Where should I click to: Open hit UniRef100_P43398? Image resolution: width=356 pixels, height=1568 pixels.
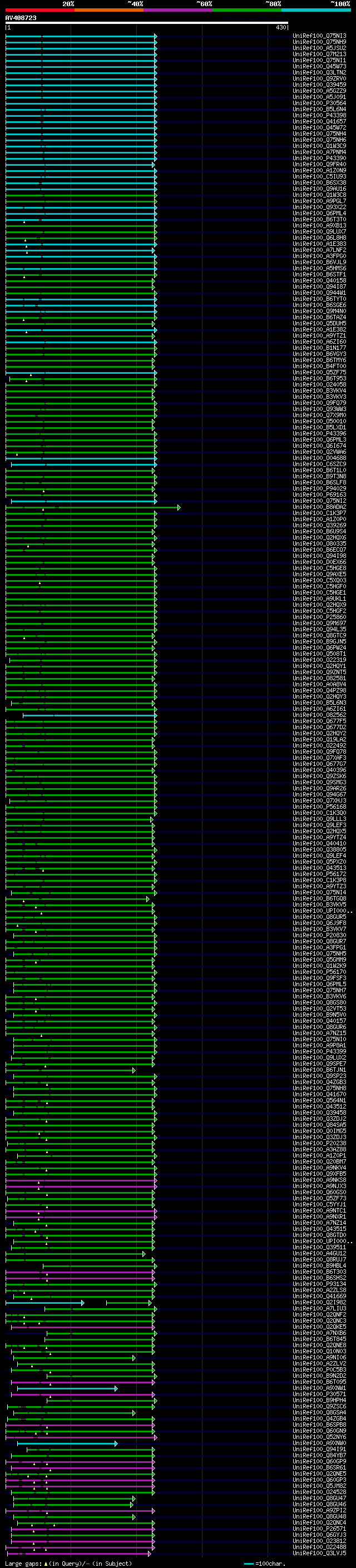click(319, 116)
